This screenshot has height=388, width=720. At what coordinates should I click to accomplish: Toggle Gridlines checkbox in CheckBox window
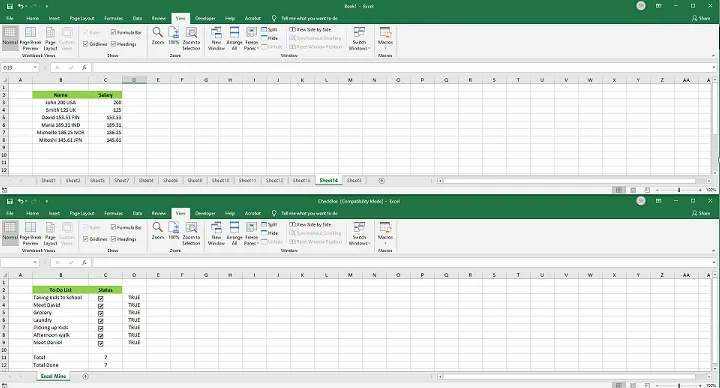click(86, 239)
